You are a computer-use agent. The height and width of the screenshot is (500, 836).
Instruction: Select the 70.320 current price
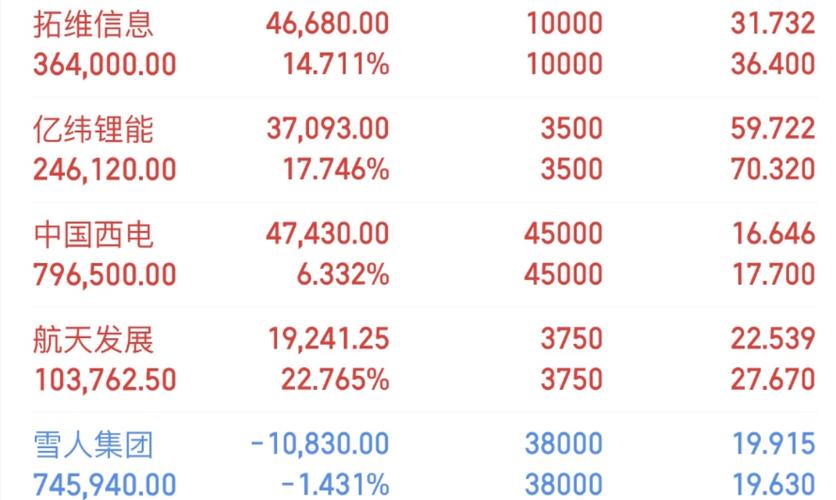[778, 171]
